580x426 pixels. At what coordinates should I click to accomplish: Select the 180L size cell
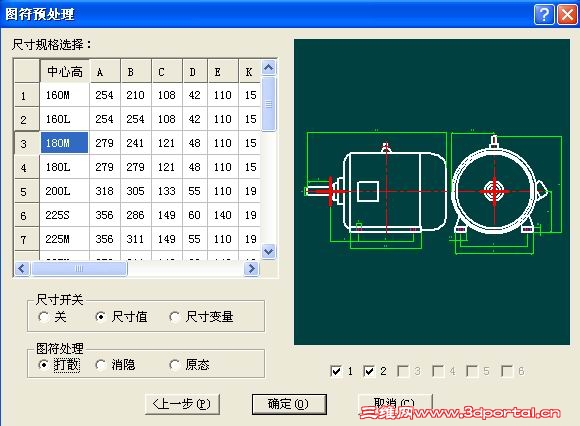[x=65, y=167]
